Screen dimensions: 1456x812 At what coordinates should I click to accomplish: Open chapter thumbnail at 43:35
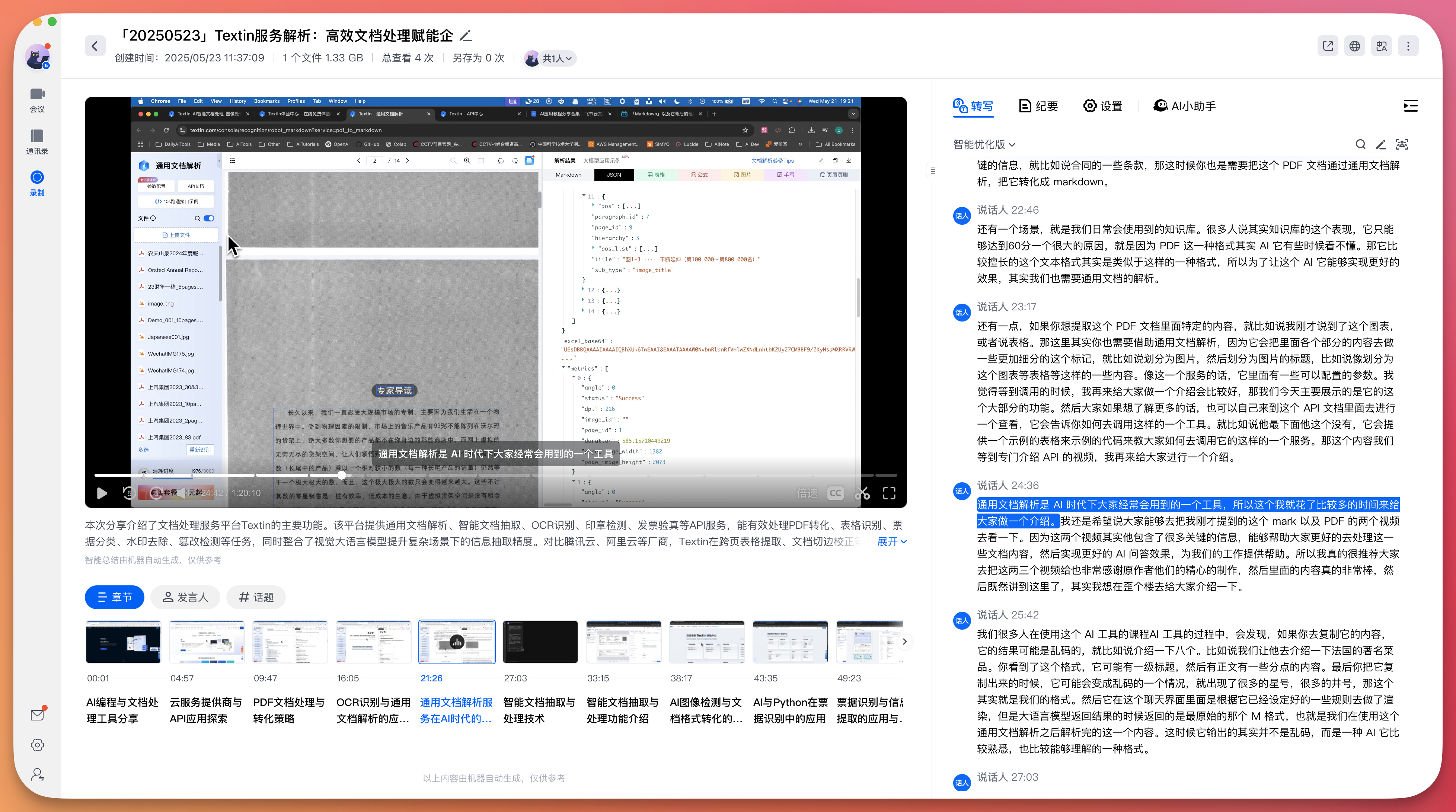coord(790,642)
